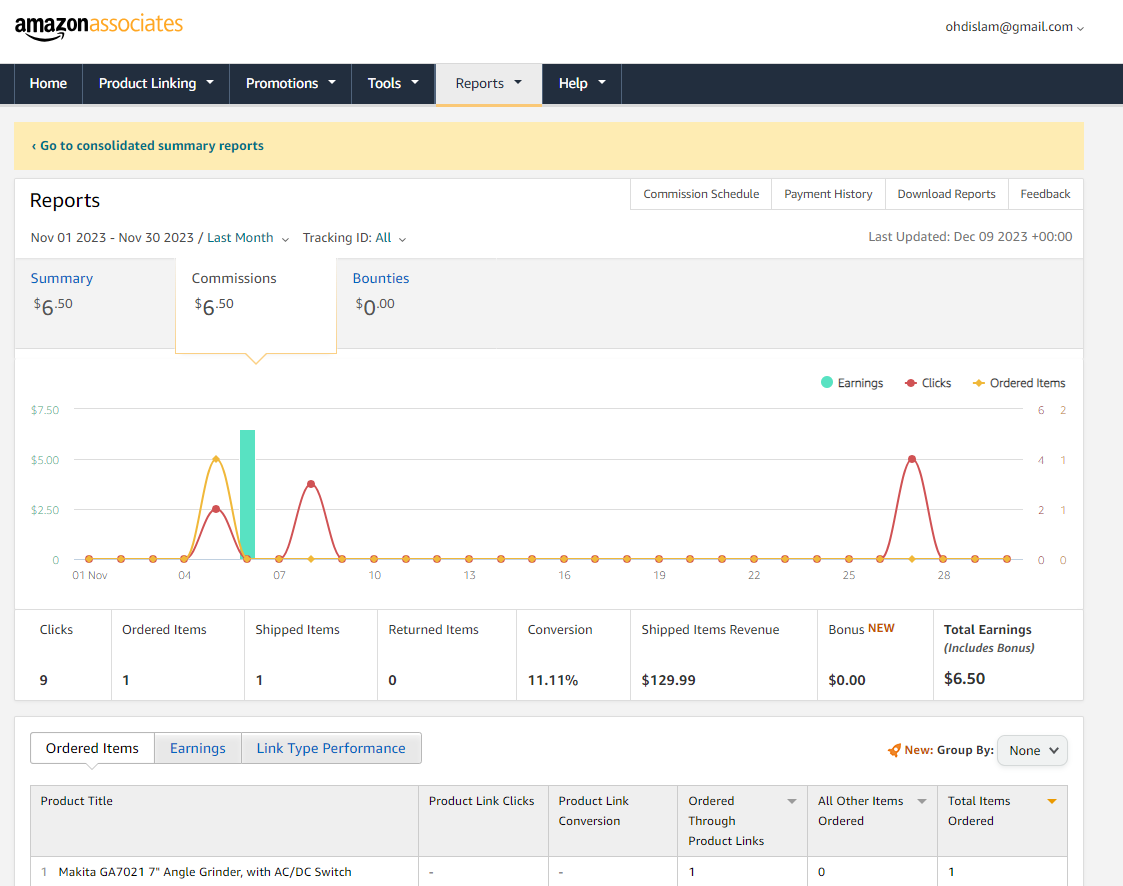Select the Commissions tab

tap(256, 304)
